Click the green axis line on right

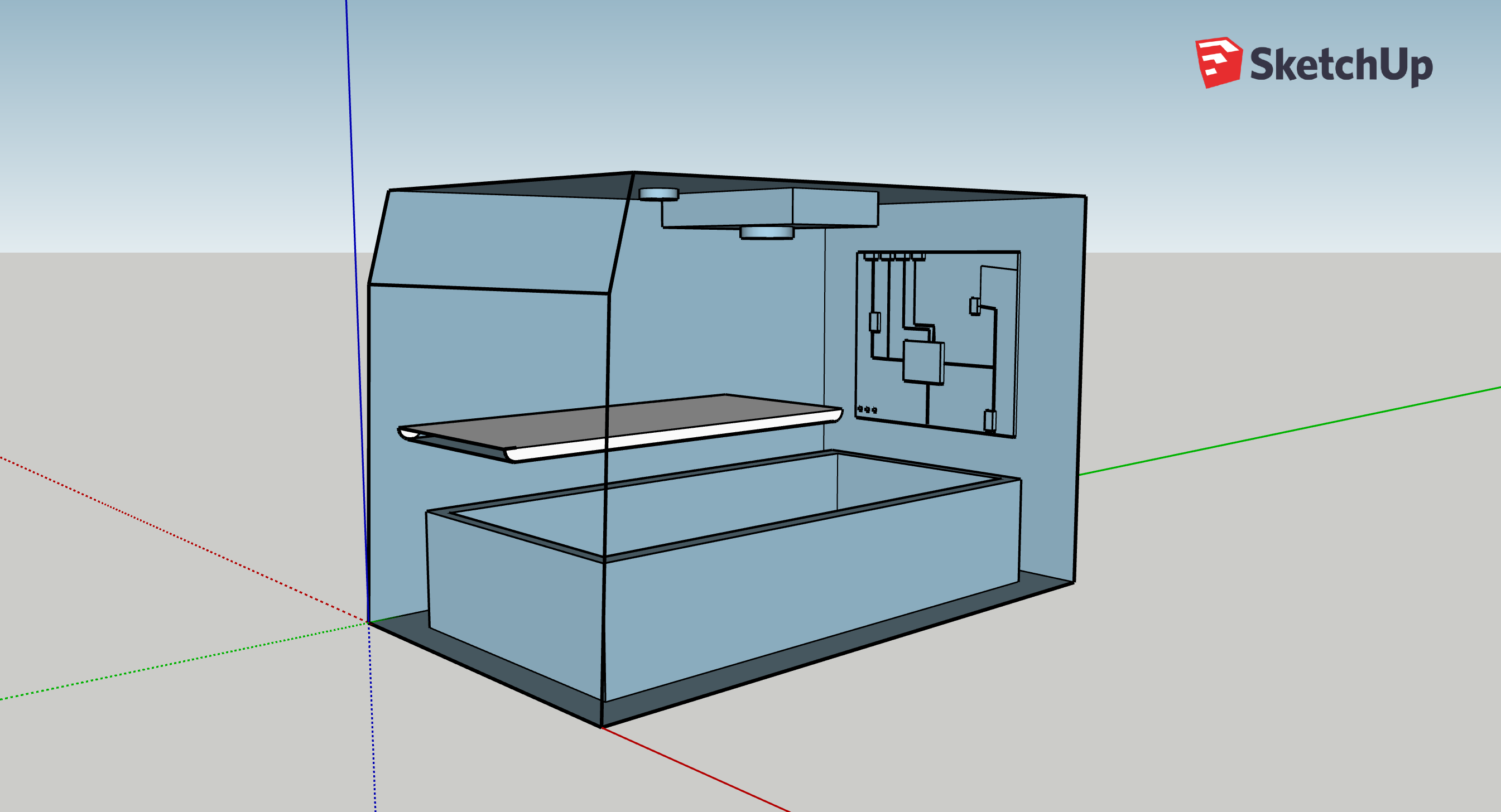click(1290, 431)
